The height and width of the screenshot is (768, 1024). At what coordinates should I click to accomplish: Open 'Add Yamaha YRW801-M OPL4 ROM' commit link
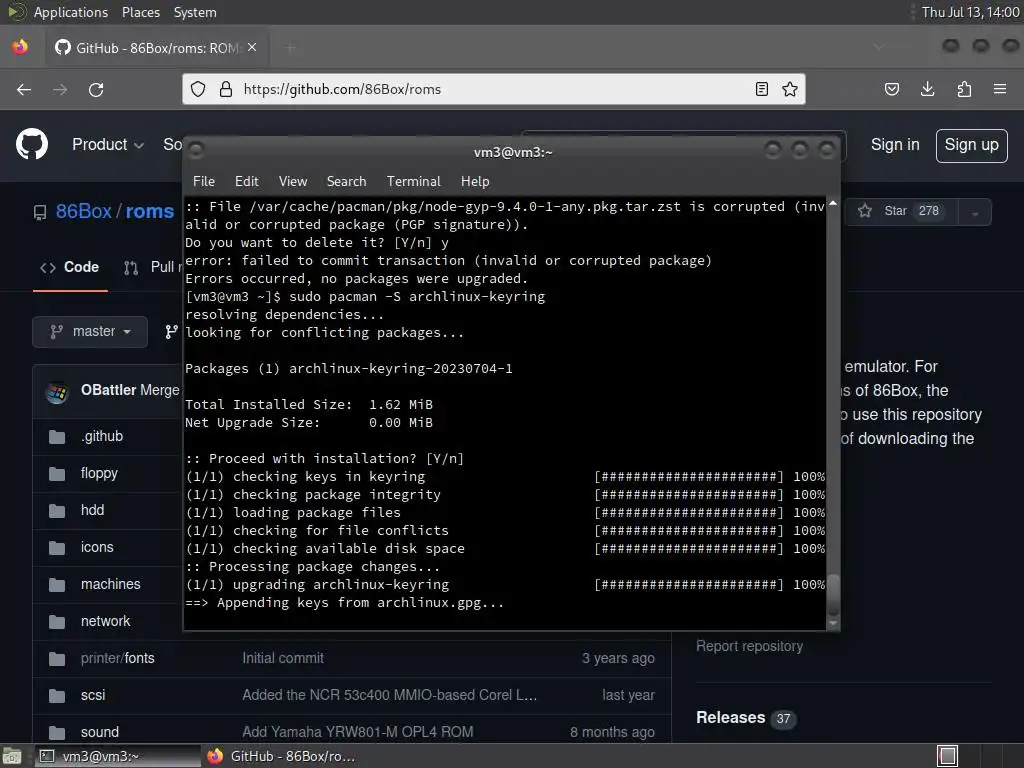(358, 732)
